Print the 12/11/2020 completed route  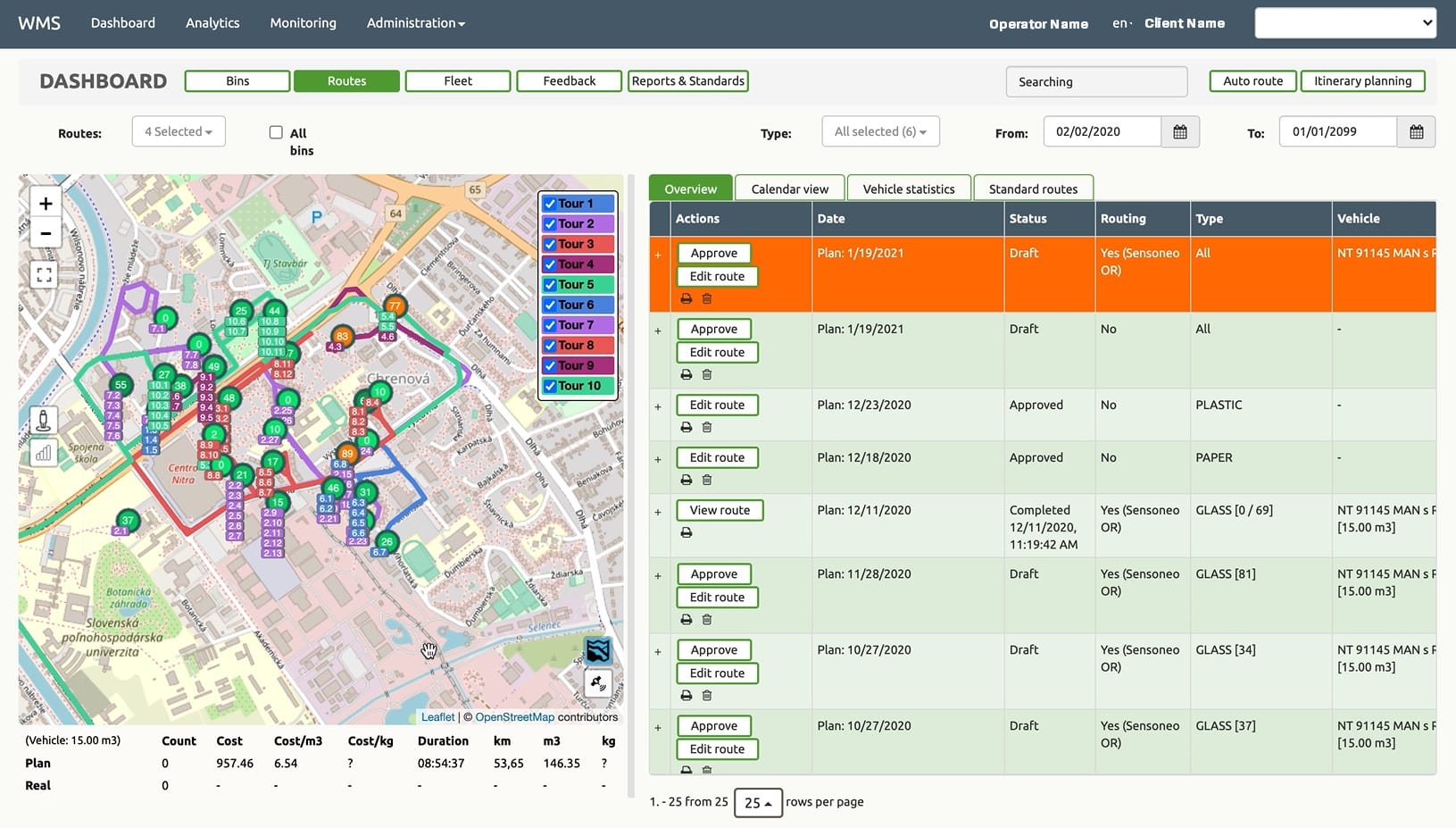686,532
